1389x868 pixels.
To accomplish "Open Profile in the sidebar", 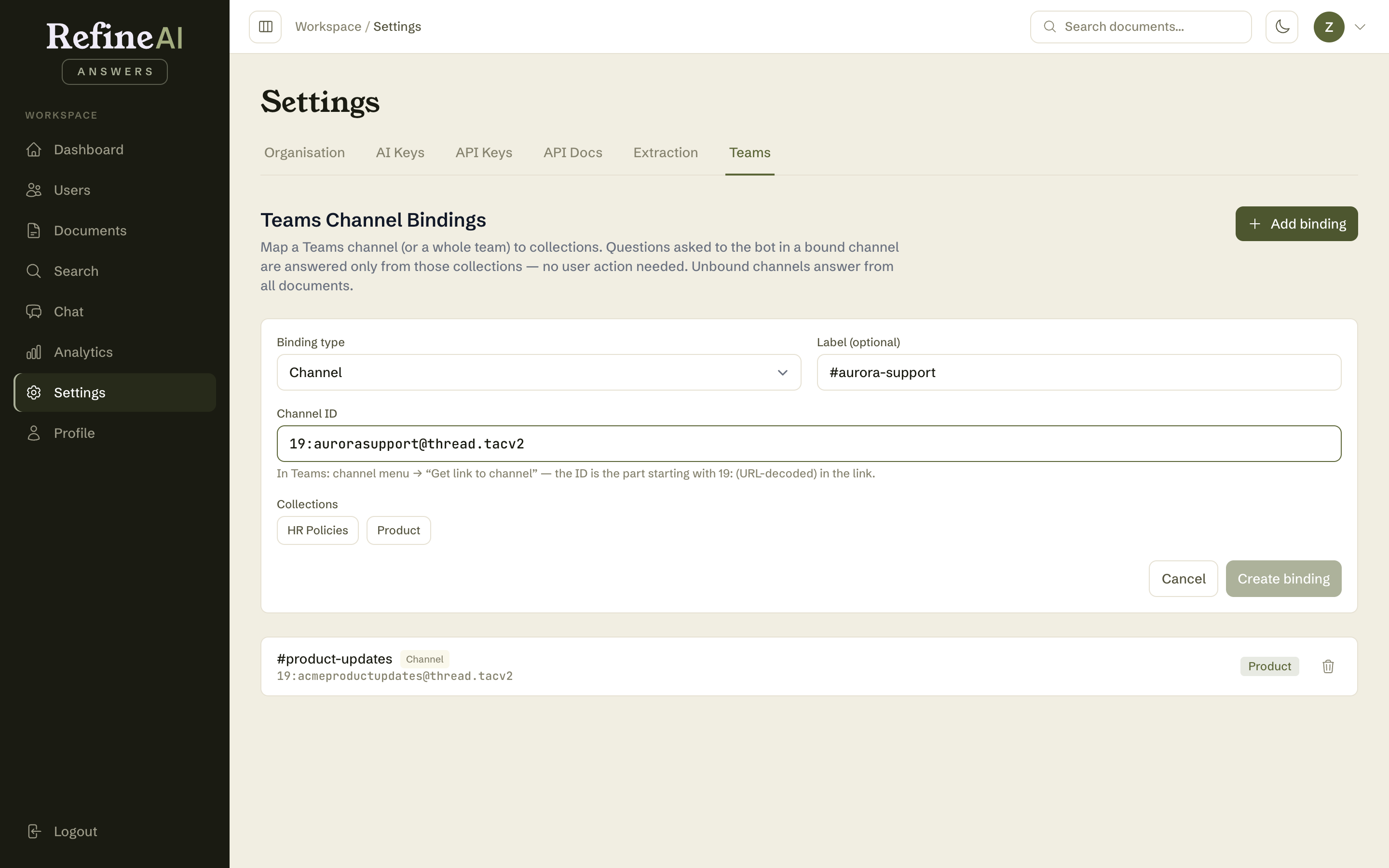I will click(115, 433).
